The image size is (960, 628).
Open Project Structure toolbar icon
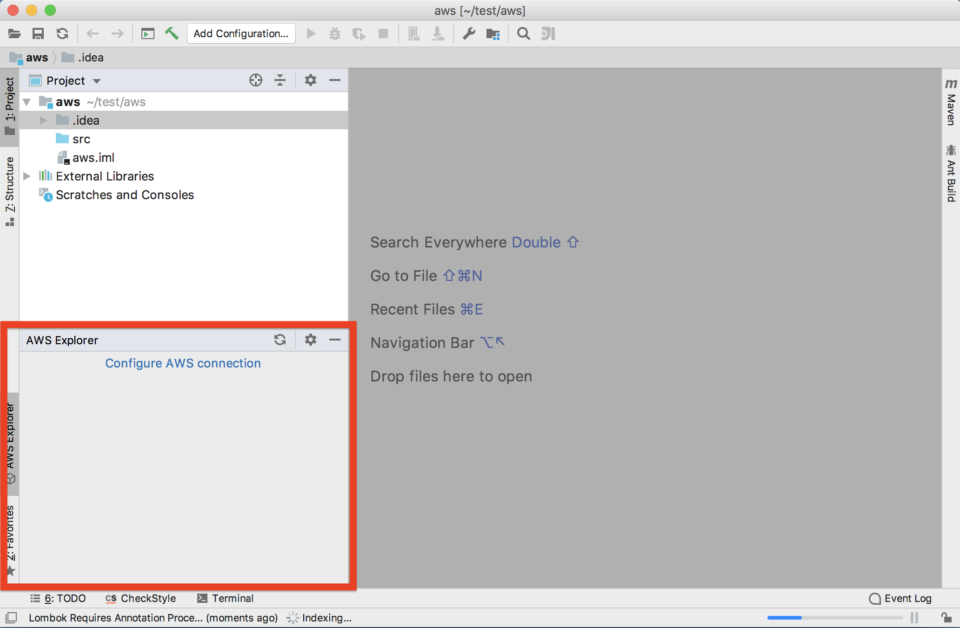tap(493, 34)
